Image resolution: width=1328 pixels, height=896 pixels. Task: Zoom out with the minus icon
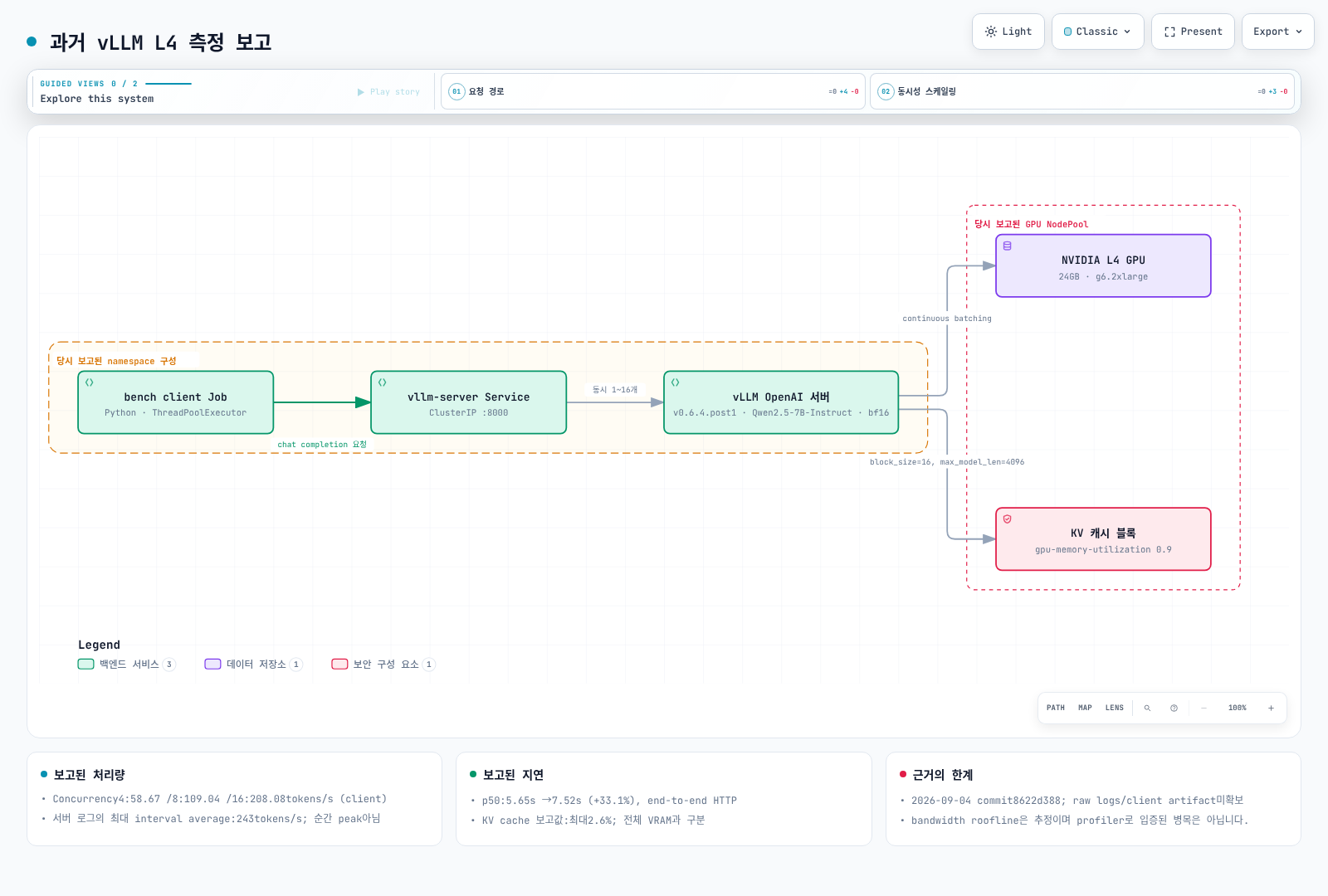[1203, 708]
